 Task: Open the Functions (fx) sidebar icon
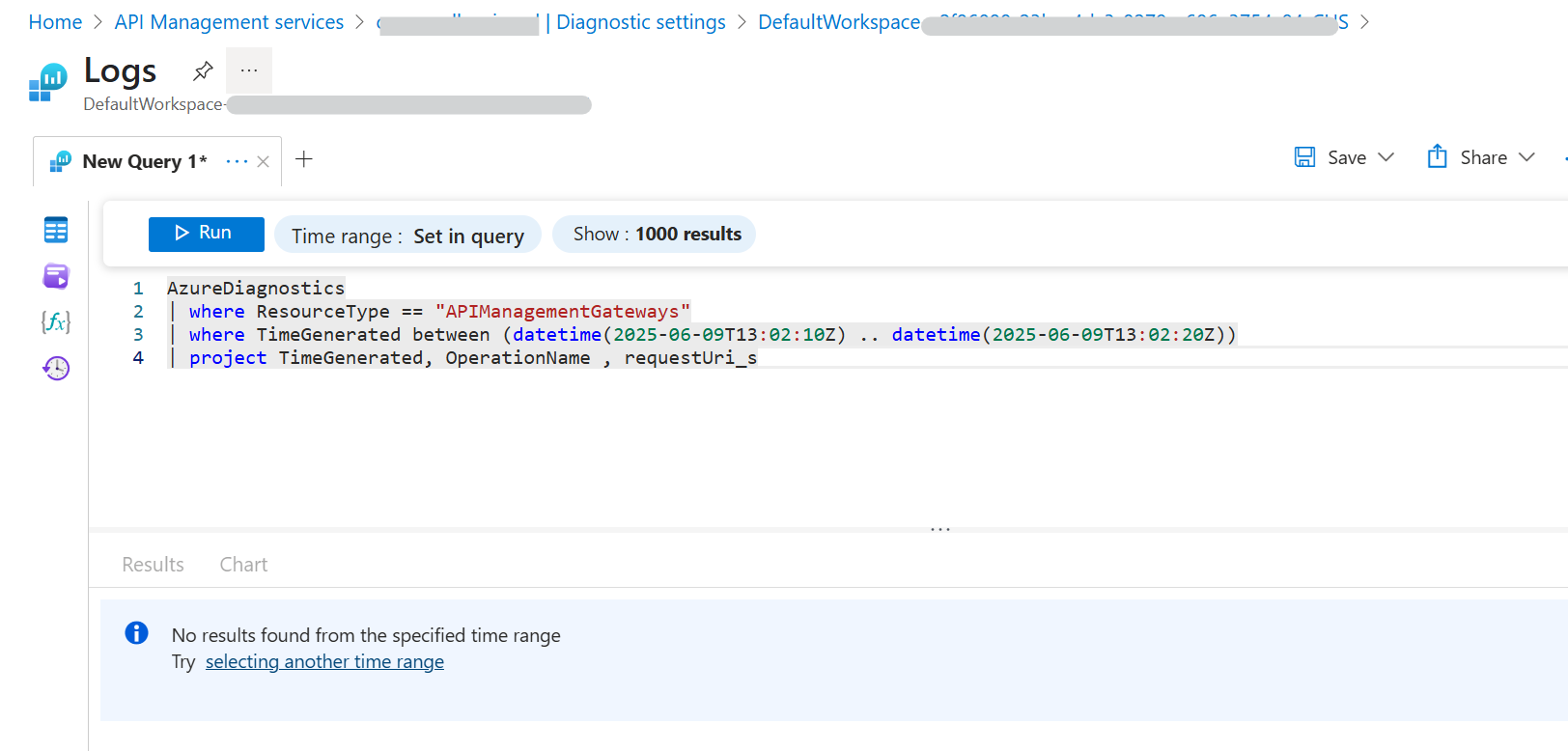pyautogui.click(x=56, y=321)
